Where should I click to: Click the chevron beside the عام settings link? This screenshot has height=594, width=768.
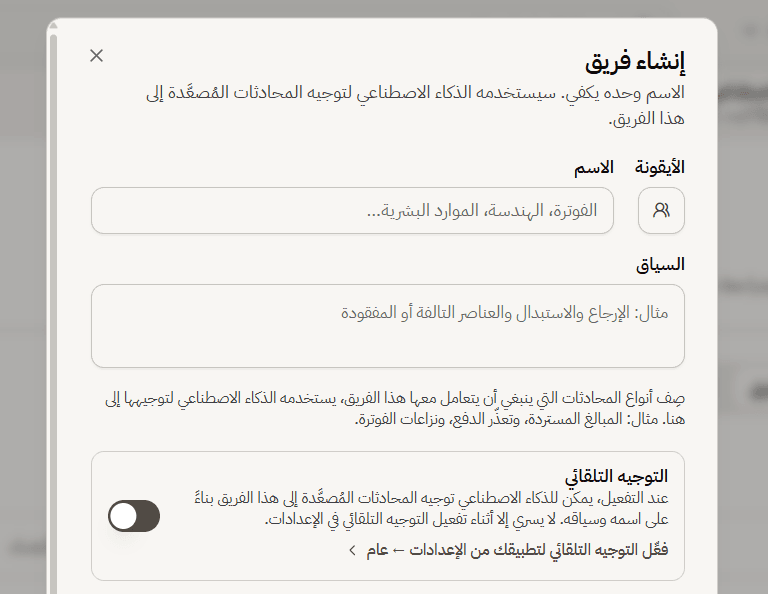(352, 551)
